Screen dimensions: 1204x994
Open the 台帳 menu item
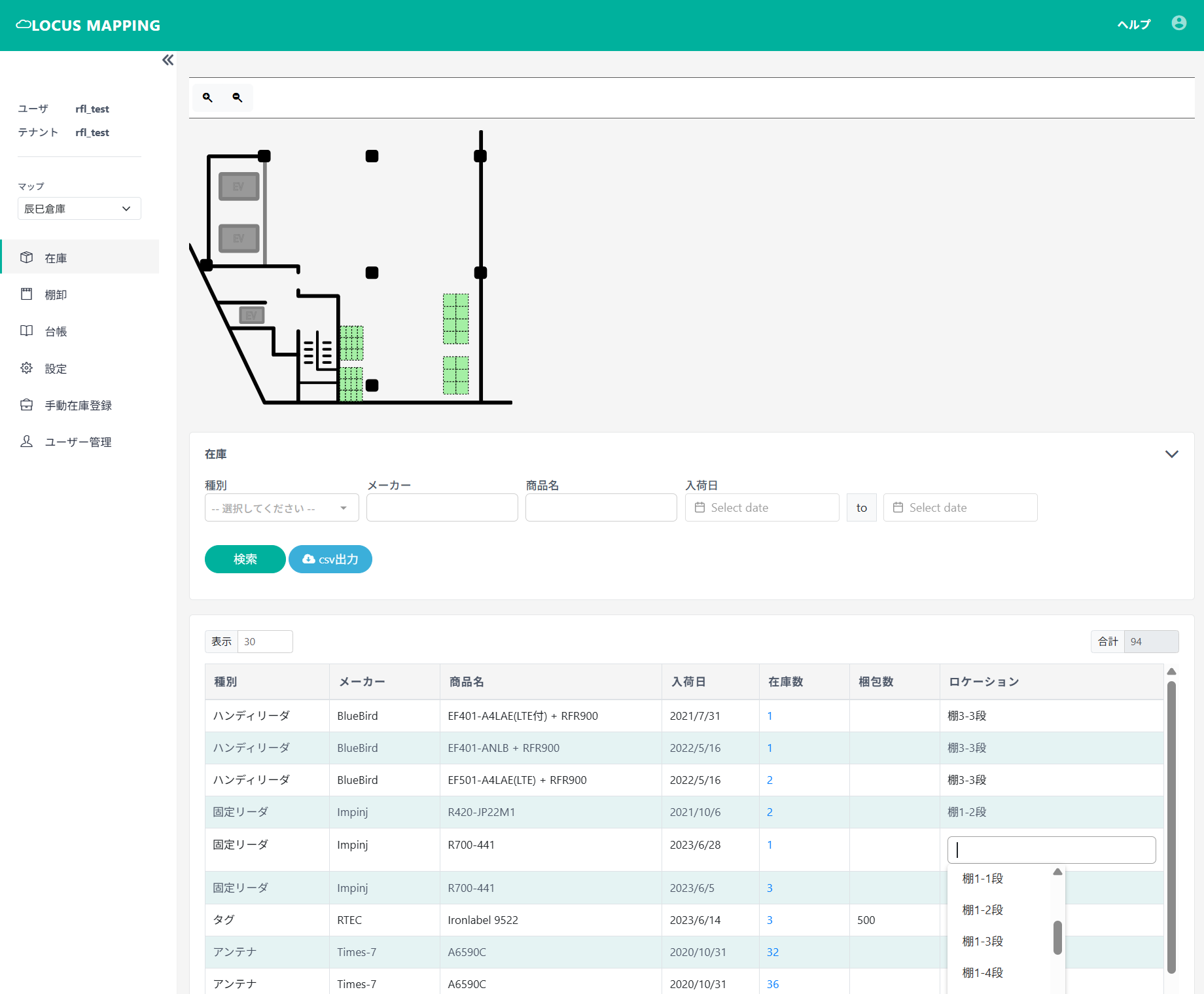[x=80, y=330]
